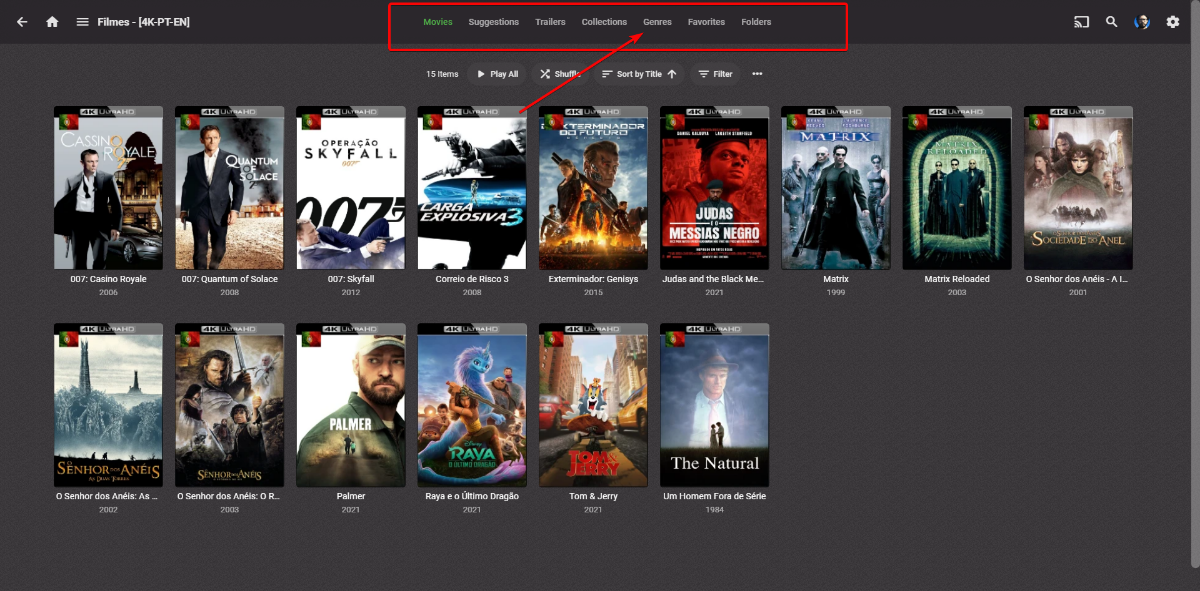Click year '1999' under Matrix
1200x591 pixels.
(836, 293)
